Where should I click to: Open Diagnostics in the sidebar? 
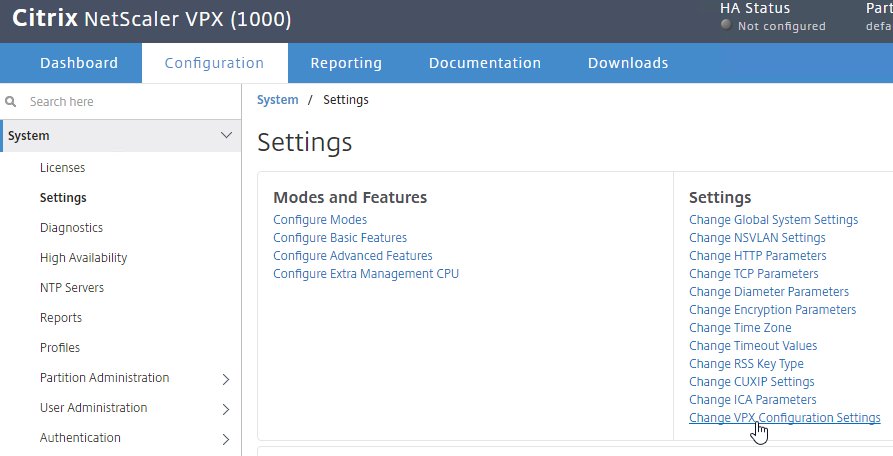click(x=71, y=228)
